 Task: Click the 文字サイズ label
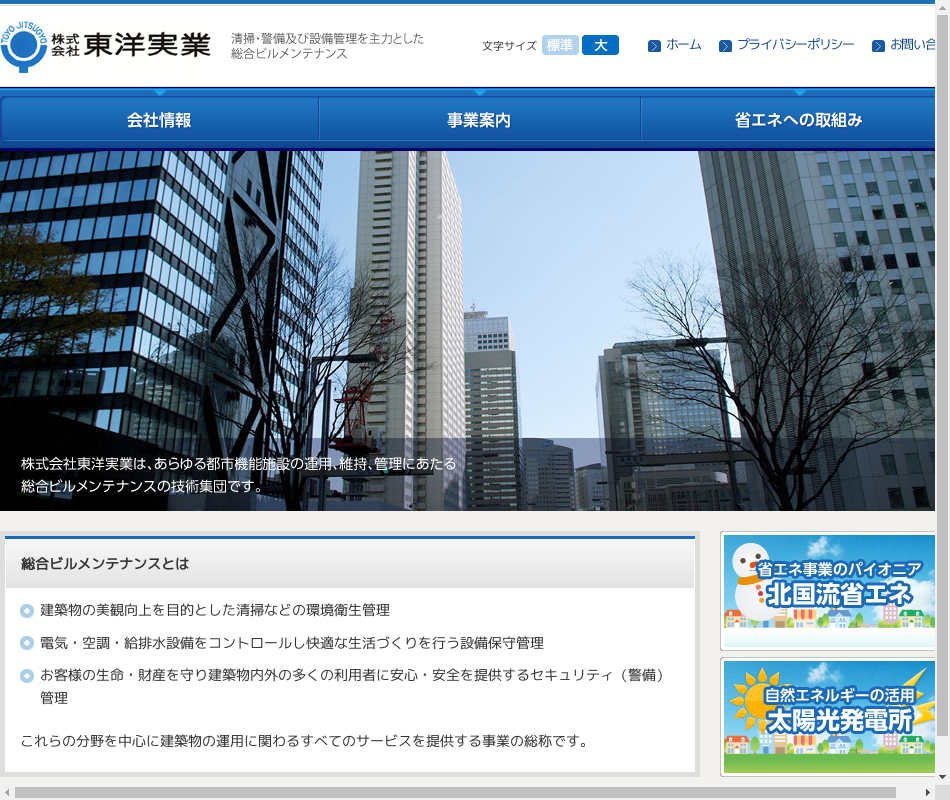(x=510, y=46)
